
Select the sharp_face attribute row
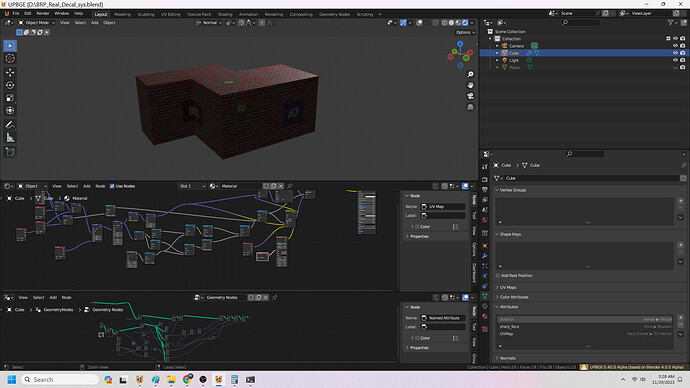(x=585, y=326)
